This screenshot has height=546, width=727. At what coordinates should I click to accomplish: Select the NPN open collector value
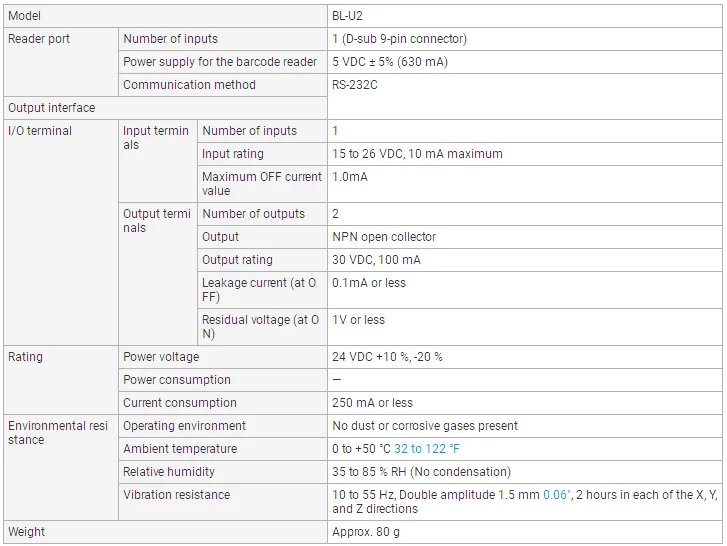(384, 237)
